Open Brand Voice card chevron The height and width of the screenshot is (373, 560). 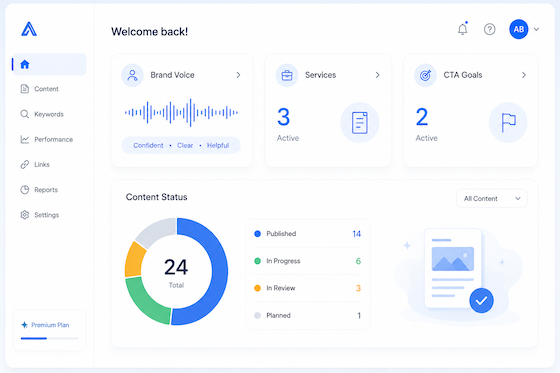[238, 75]
